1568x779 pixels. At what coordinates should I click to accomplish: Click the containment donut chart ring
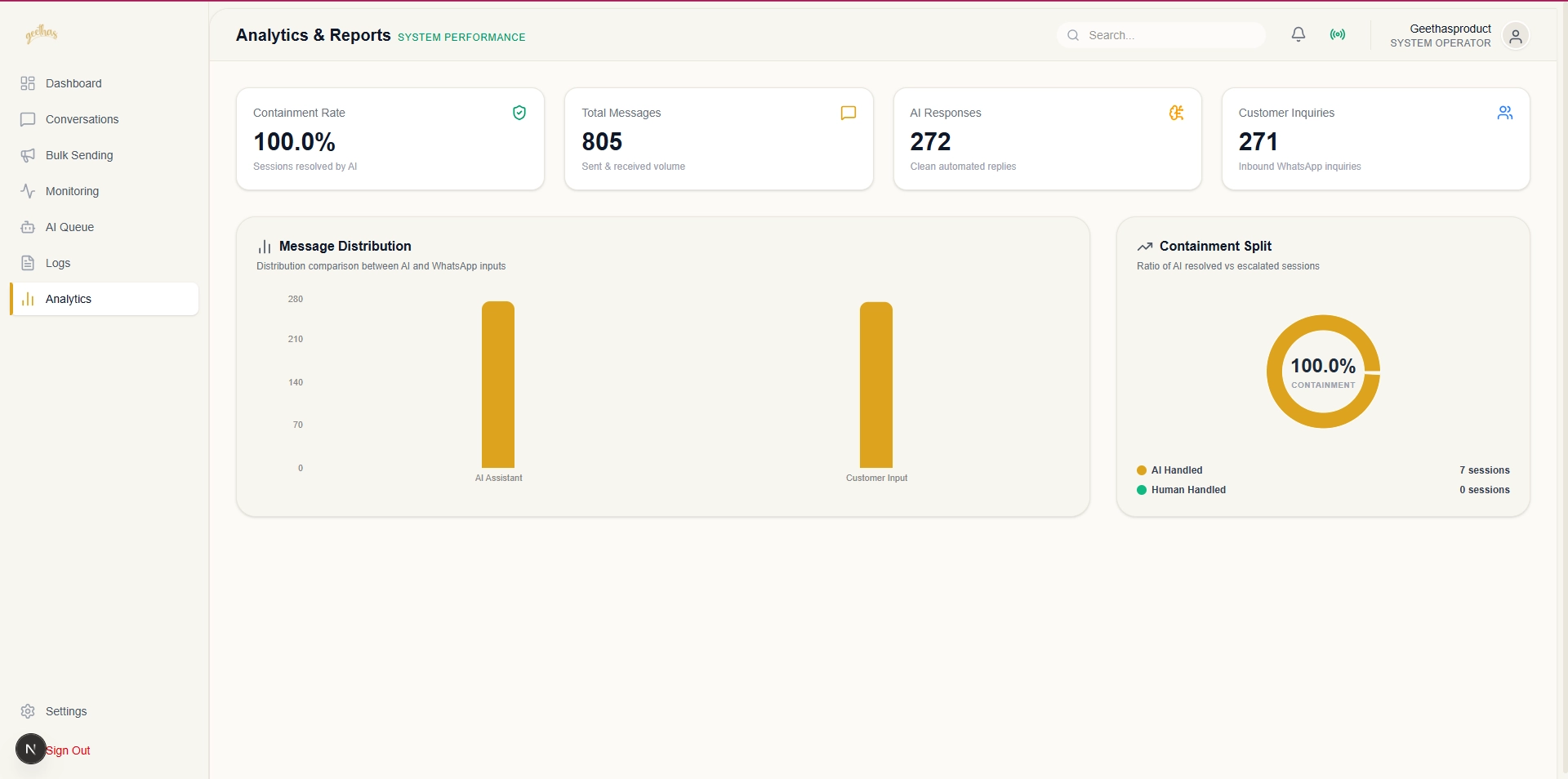pos(1274,372)
